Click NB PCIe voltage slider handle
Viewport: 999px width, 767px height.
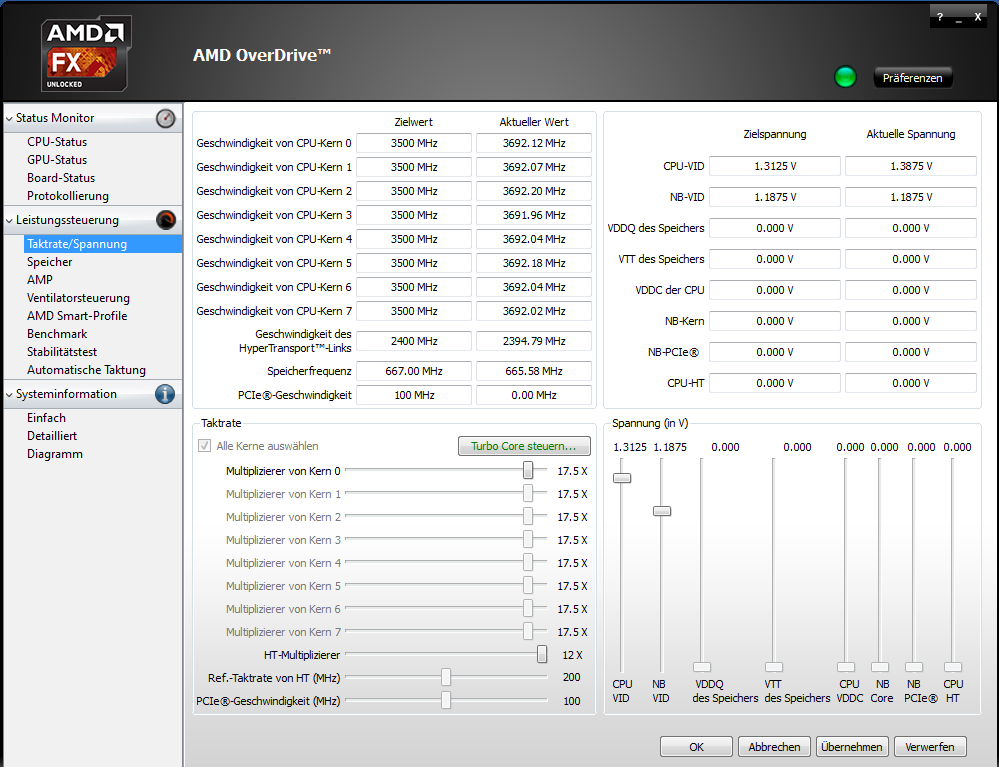[914, 667]
